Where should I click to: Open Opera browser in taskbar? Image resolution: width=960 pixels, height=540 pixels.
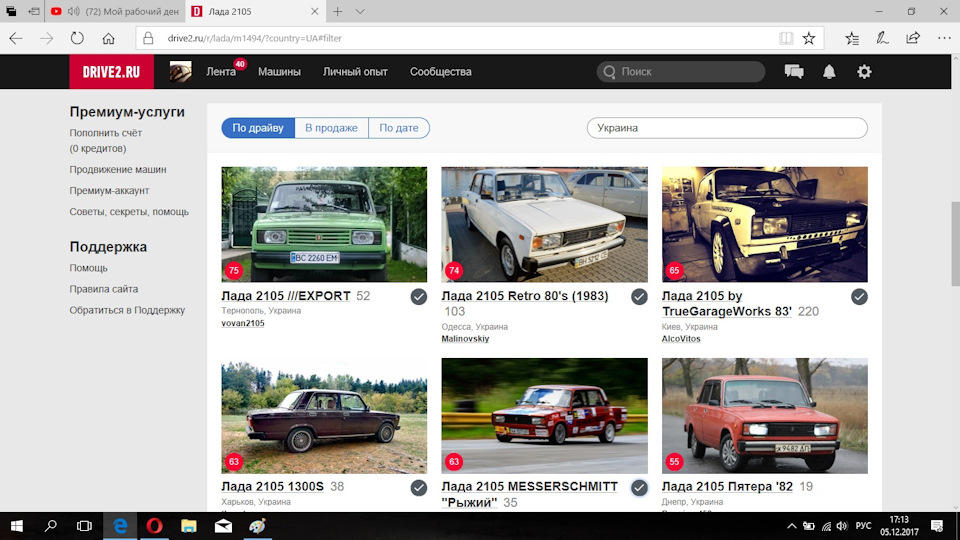coord(154,526)
